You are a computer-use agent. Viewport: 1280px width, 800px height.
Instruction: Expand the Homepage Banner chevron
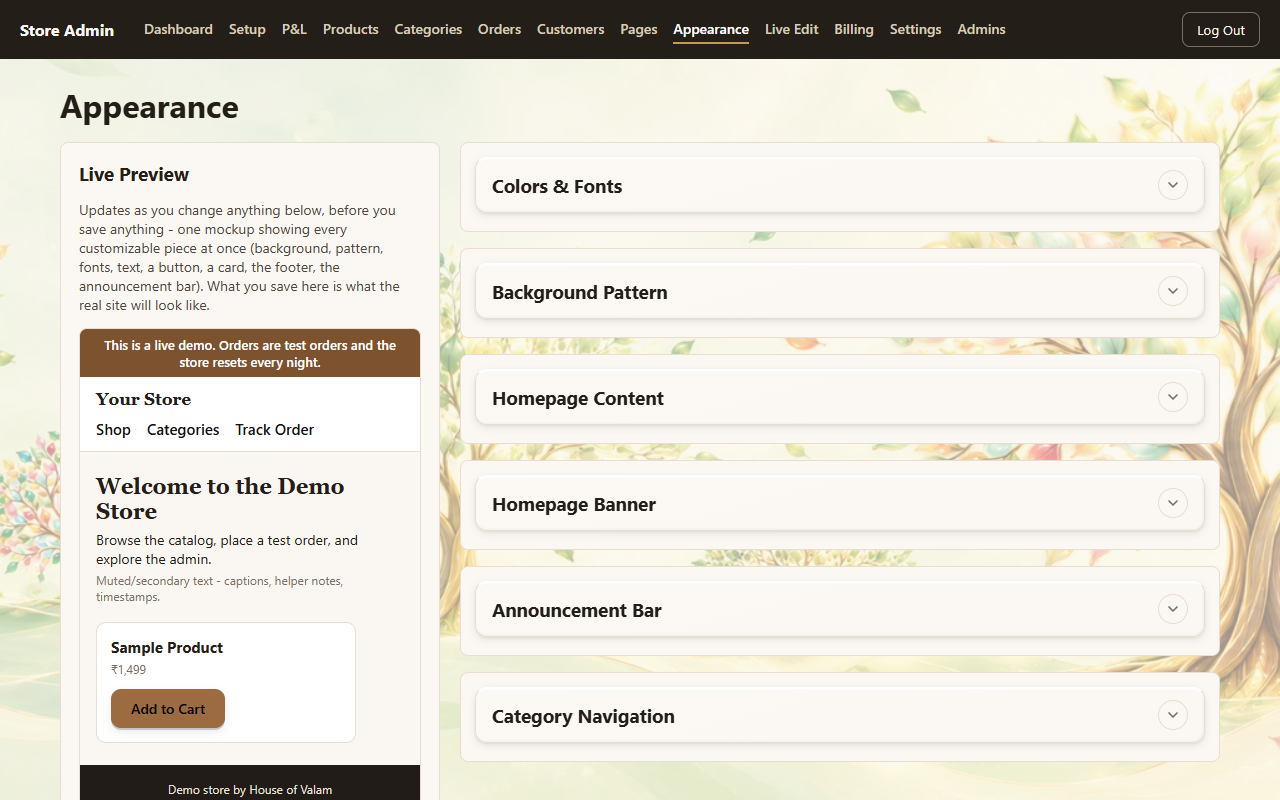[1172, 503]
